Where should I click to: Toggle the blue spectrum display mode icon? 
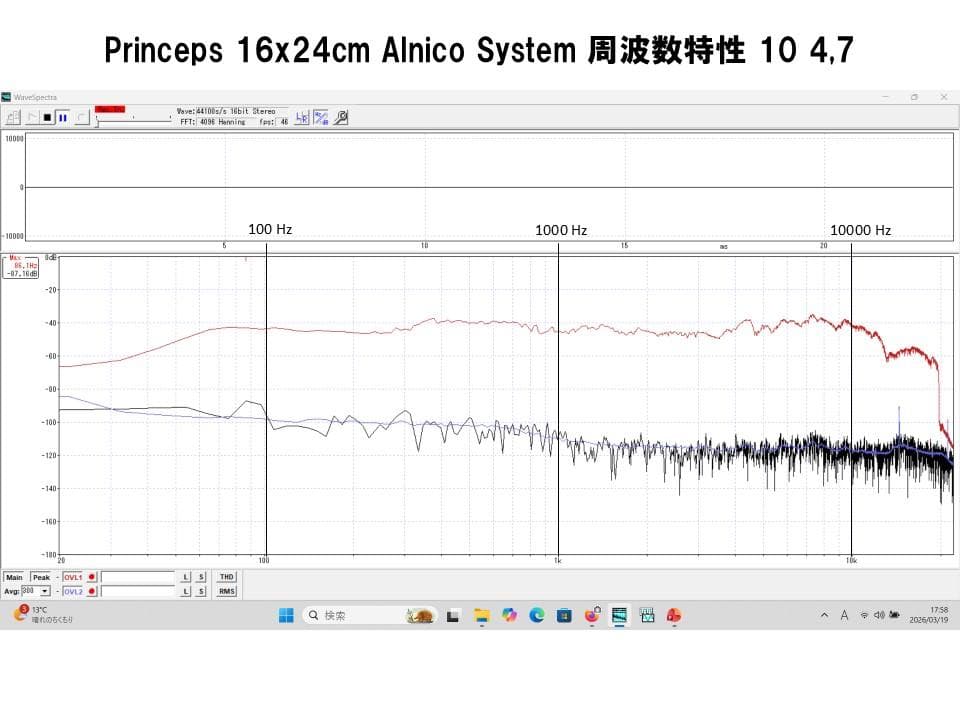pos(321,118)
